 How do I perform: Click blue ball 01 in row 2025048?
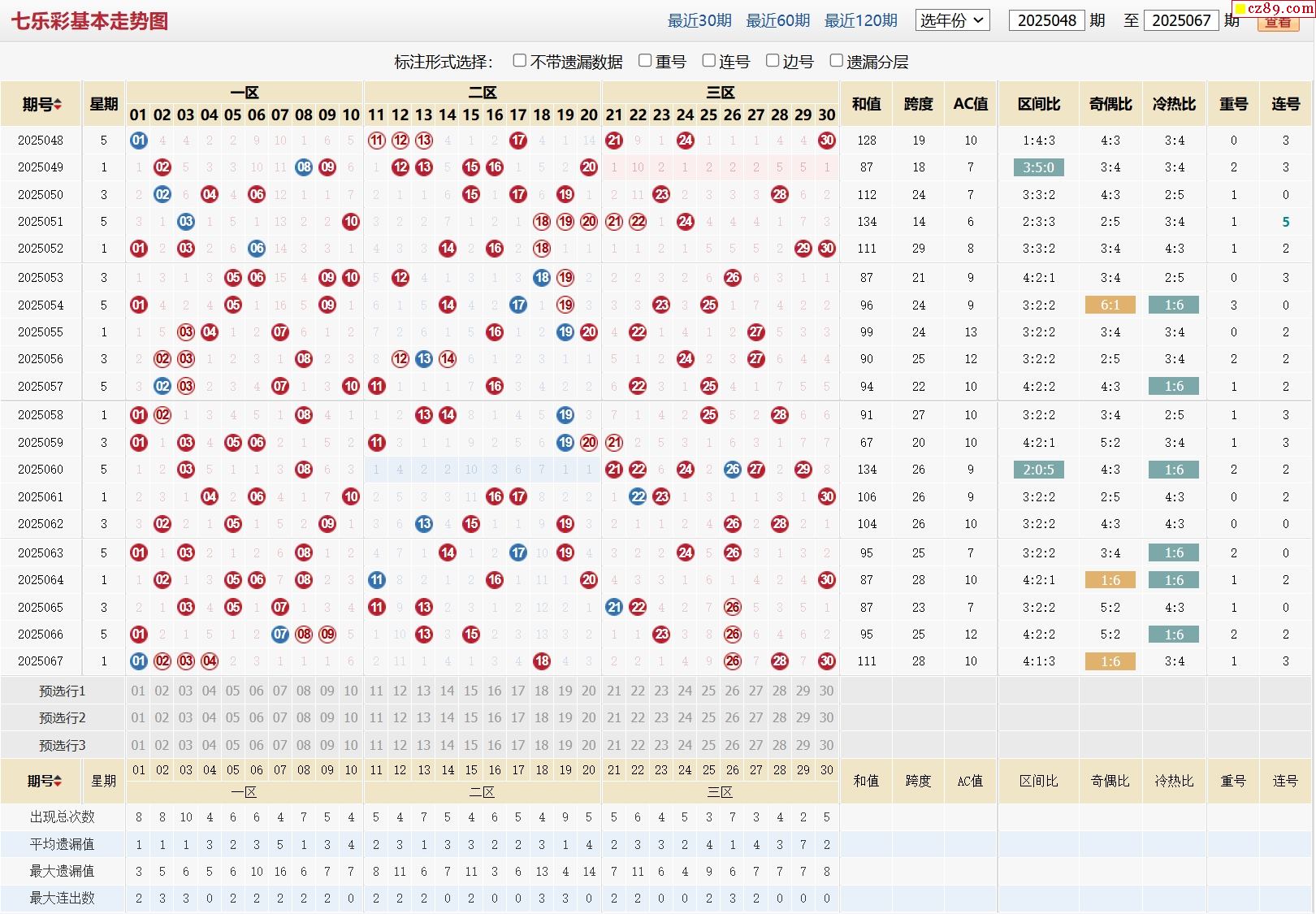pyautogui.click(x=139, y=141)
